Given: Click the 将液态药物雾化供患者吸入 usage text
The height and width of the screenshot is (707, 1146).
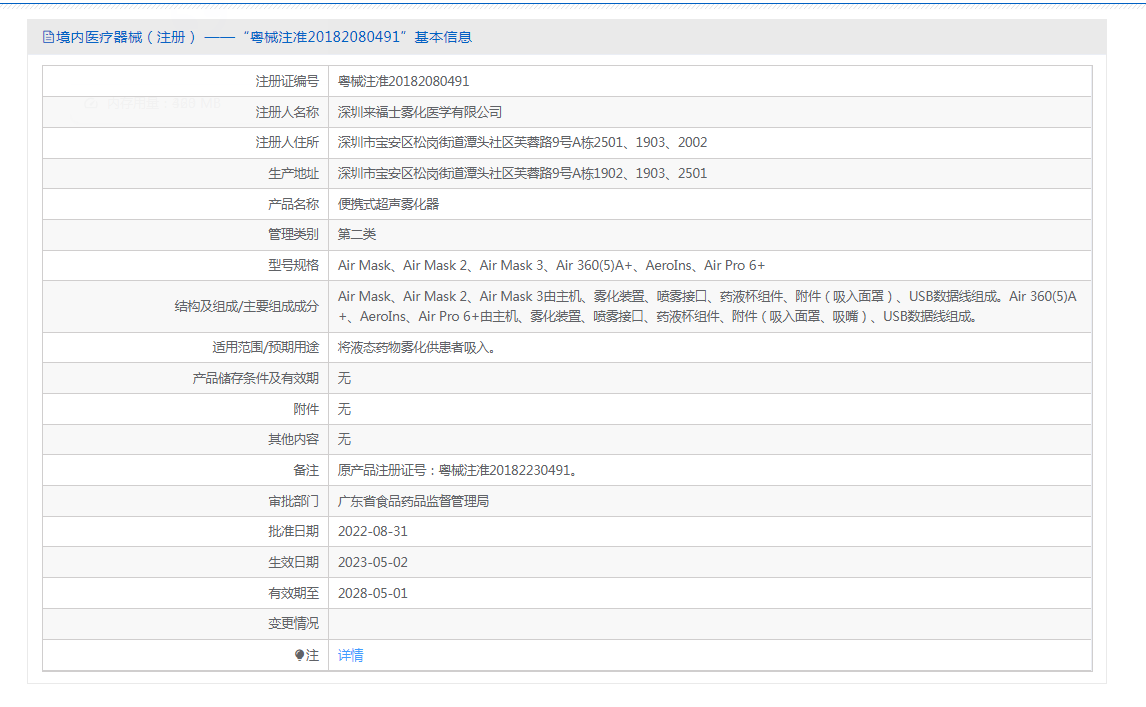Looking at the screenshot, I should pyautogui.click(x=416, y=348).
